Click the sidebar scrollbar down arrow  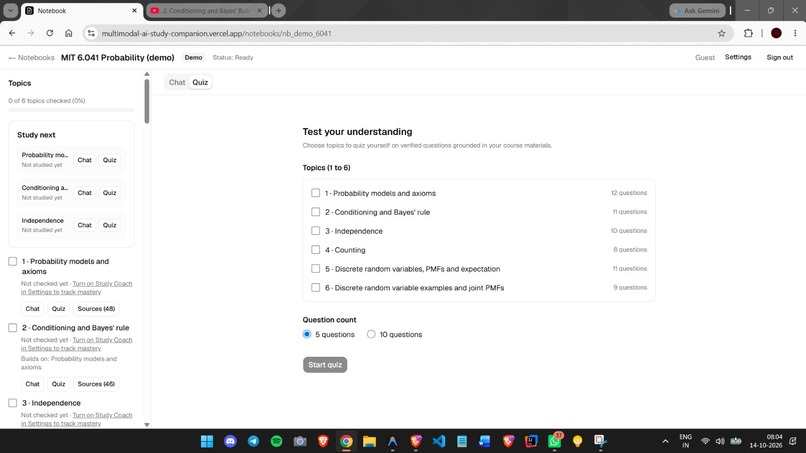(146, 425)
